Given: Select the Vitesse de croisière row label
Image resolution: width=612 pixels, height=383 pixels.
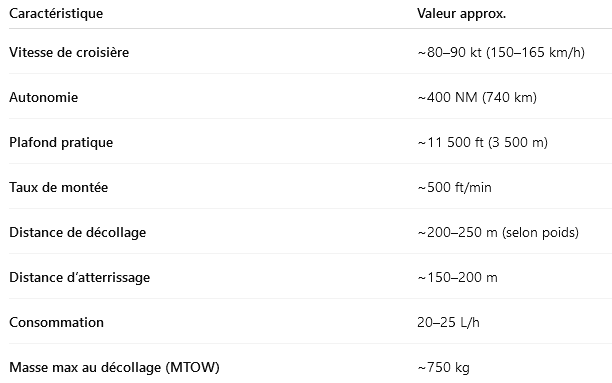Looking at the screenshot, I should pos(69,52).
